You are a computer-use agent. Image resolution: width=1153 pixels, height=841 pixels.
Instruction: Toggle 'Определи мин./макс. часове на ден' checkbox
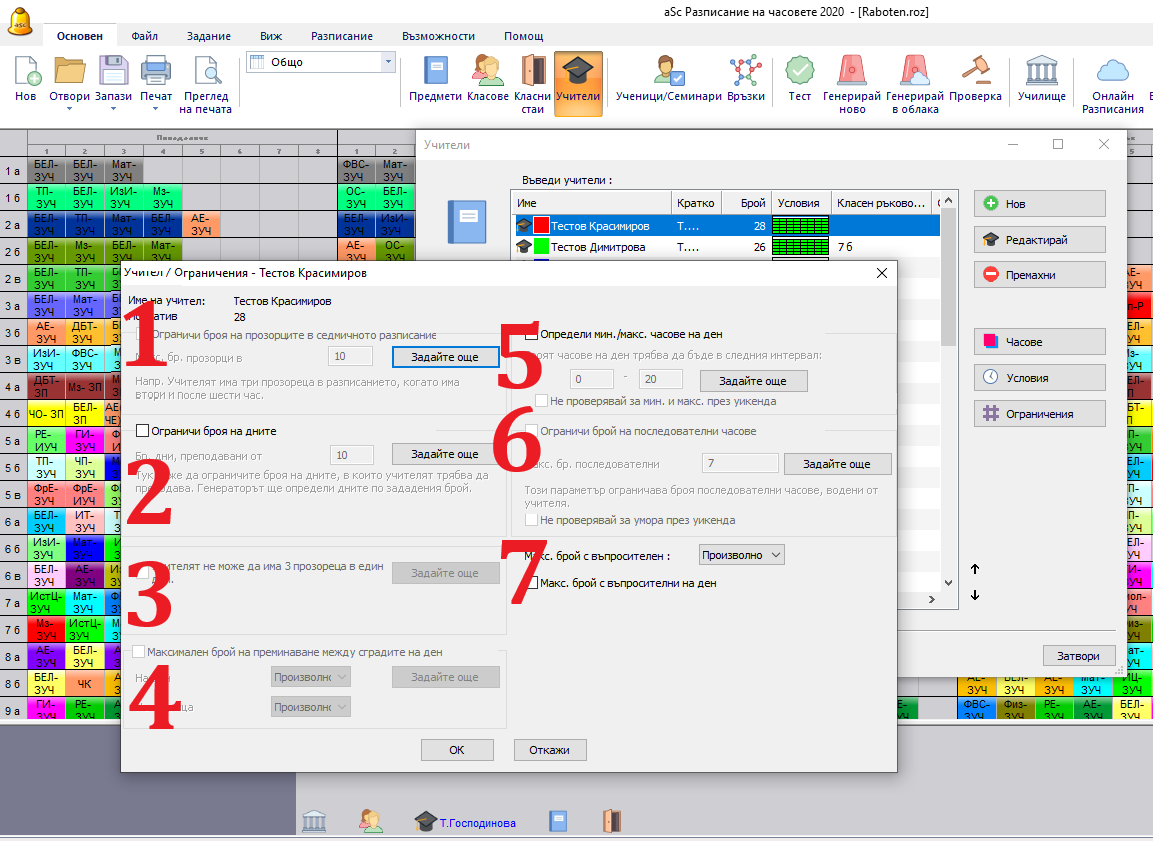click(x=531, y=334)
